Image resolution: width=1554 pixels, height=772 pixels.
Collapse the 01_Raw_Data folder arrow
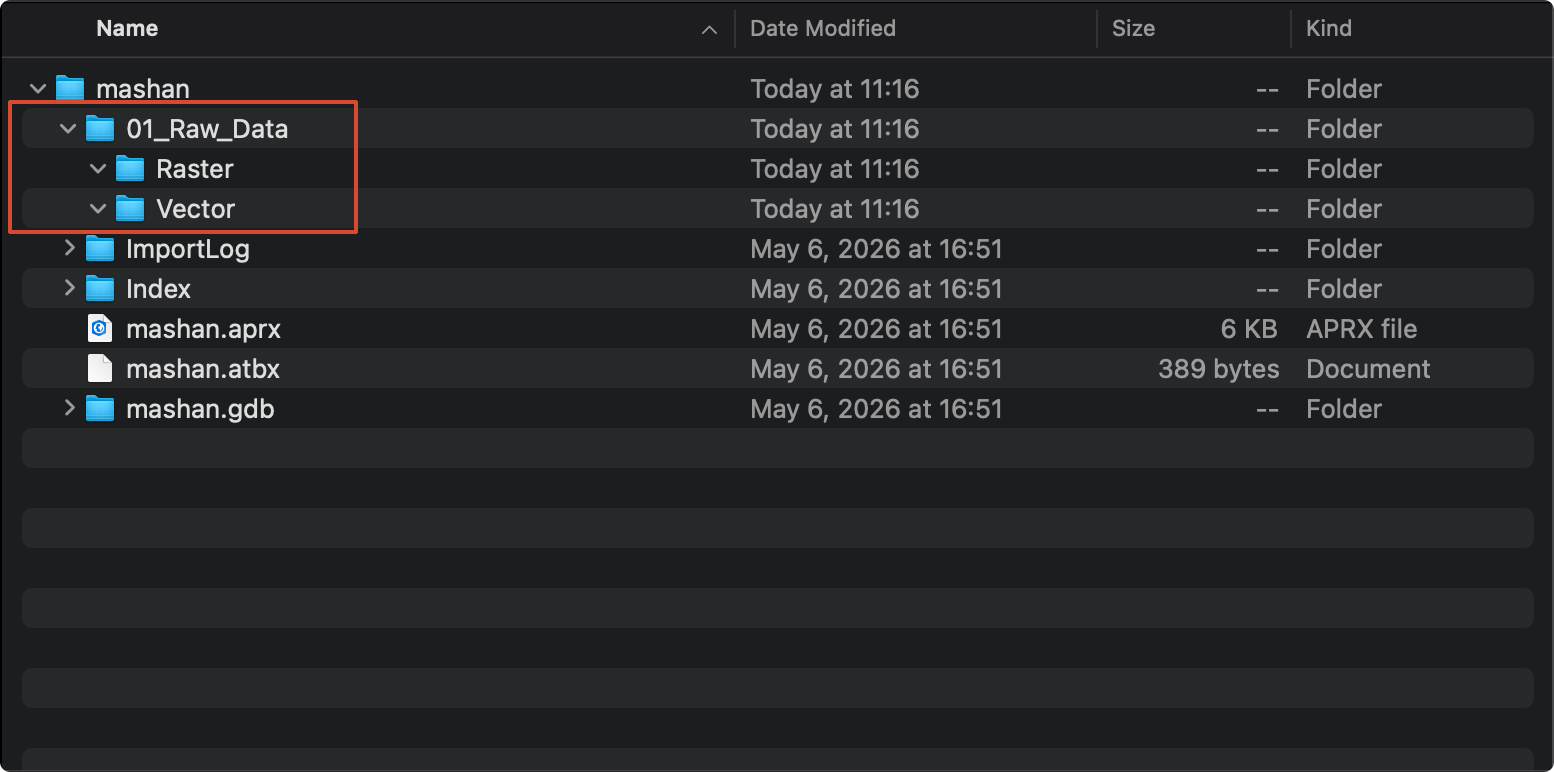(x=68, y=129)
